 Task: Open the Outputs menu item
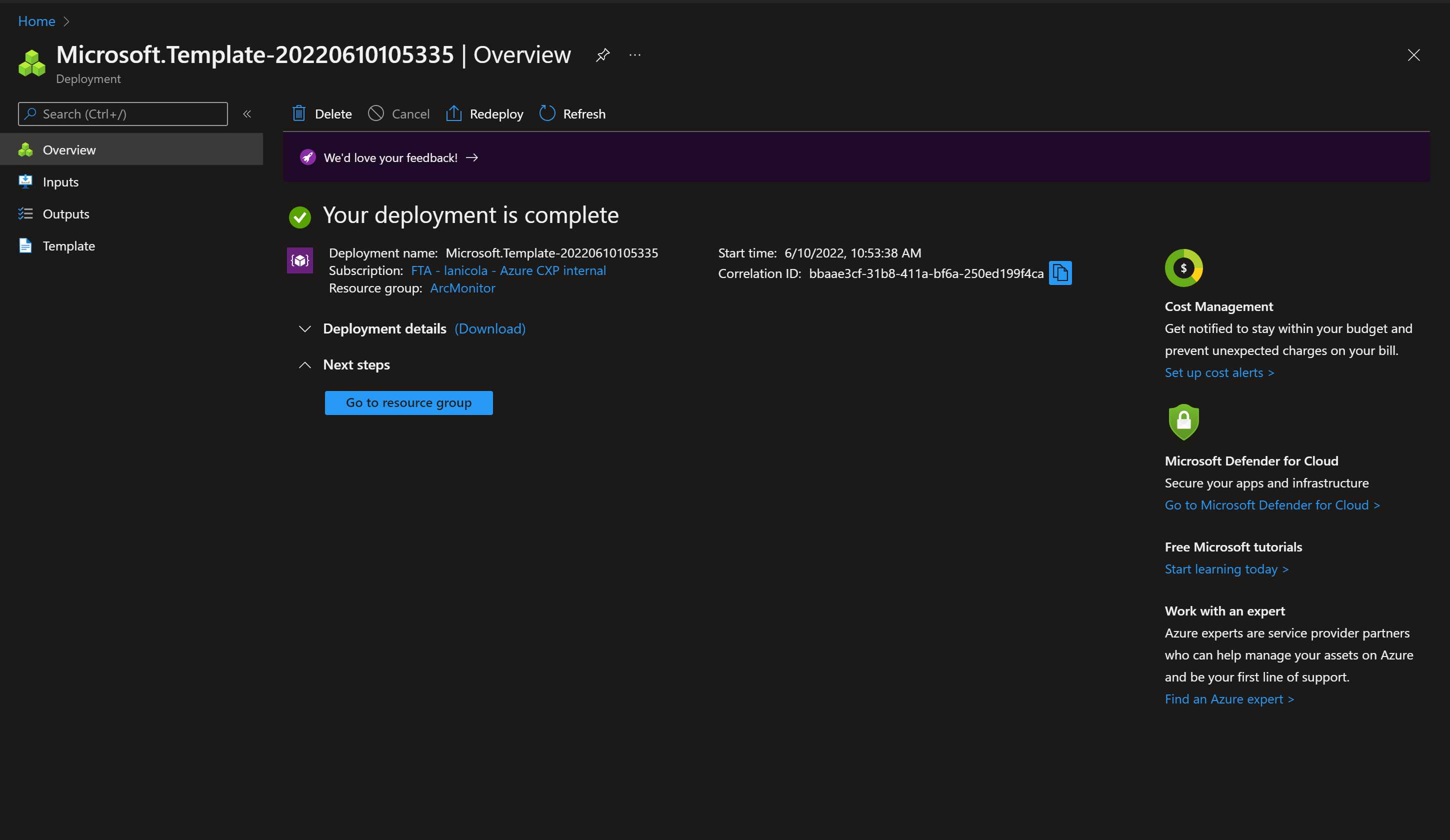pyautogui.click(x=65, y=214)
